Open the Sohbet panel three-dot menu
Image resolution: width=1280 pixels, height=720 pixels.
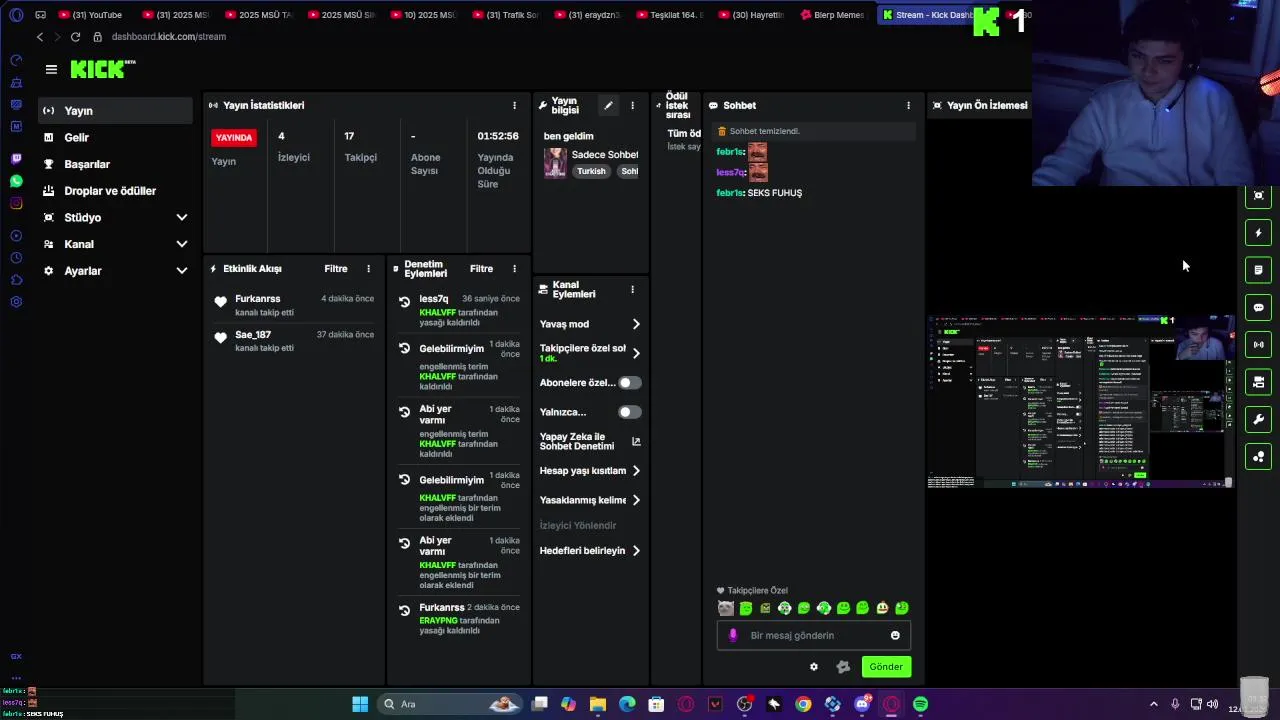908,105
